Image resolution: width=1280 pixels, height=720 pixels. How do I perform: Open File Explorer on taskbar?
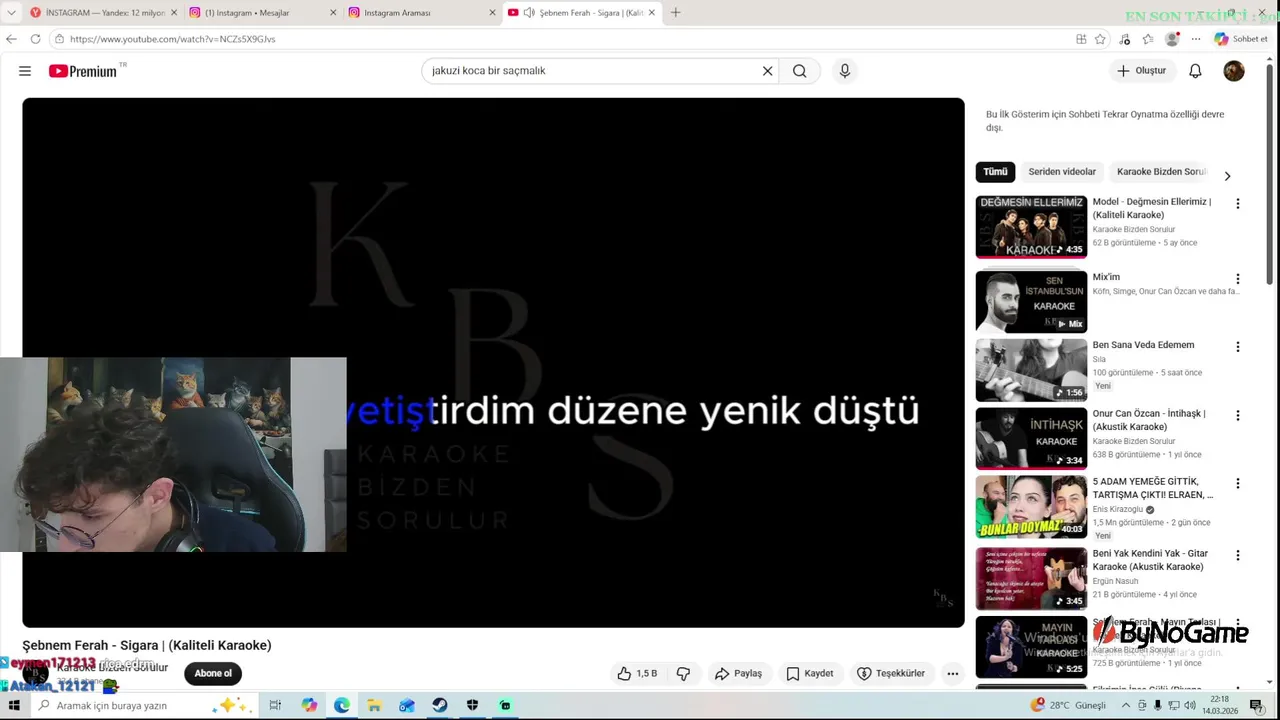click(x=374, y=706)
